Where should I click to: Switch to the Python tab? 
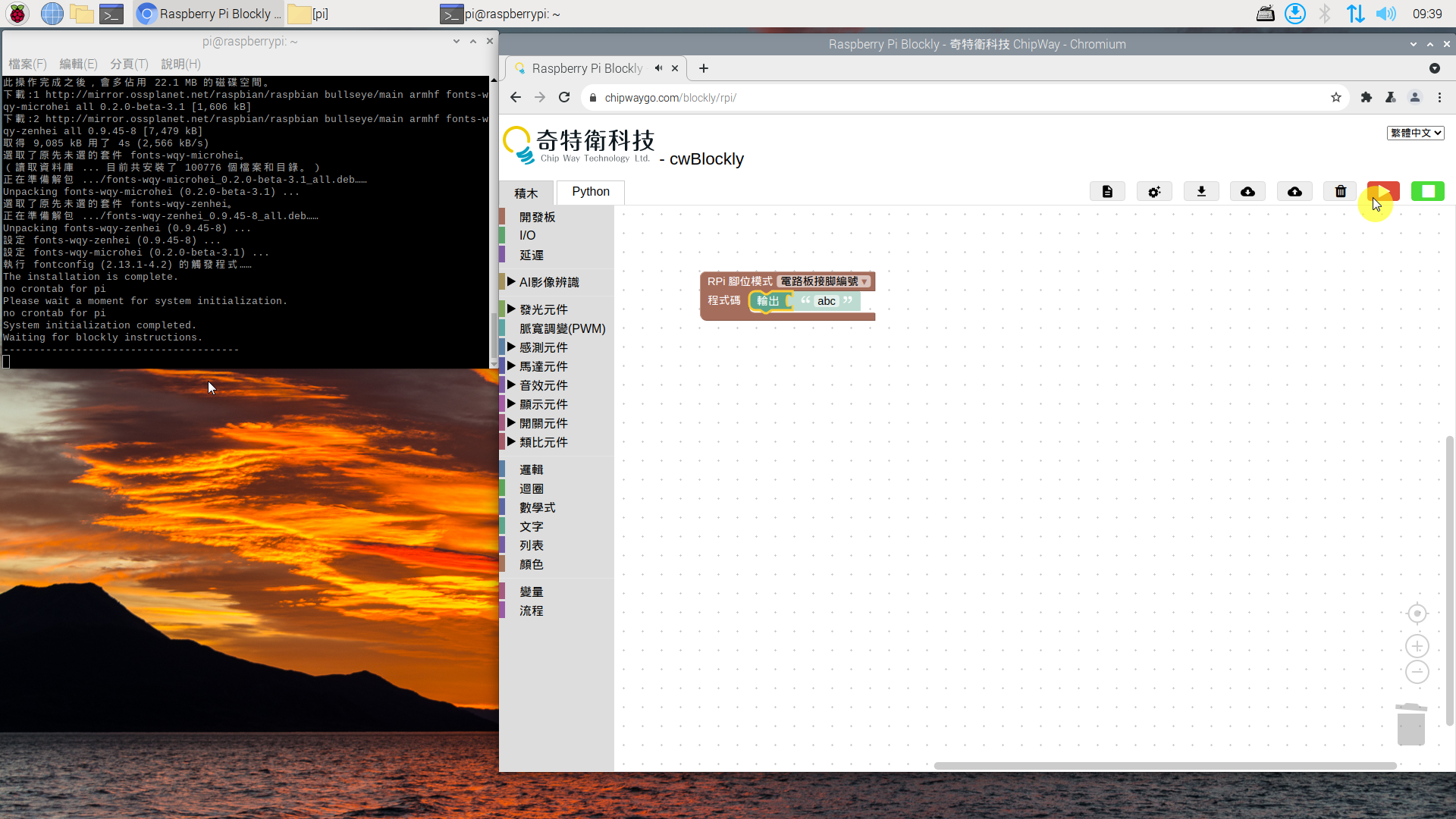590,192
